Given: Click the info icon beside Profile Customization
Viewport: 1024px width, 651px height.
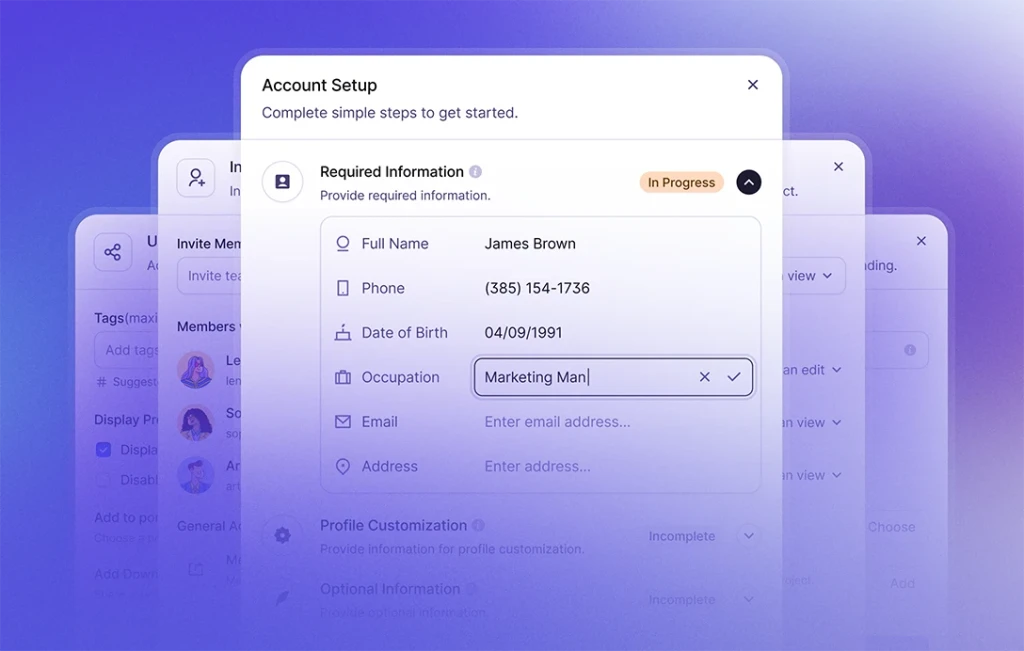Looking at the screenshot, I should [x=479, y=526].
